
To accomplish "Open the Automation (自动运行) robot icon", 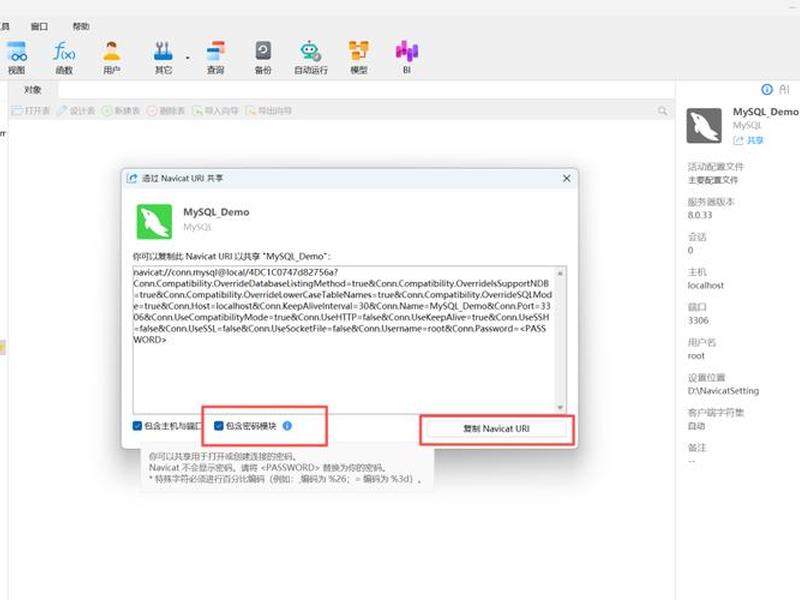I will pos(311,57).
